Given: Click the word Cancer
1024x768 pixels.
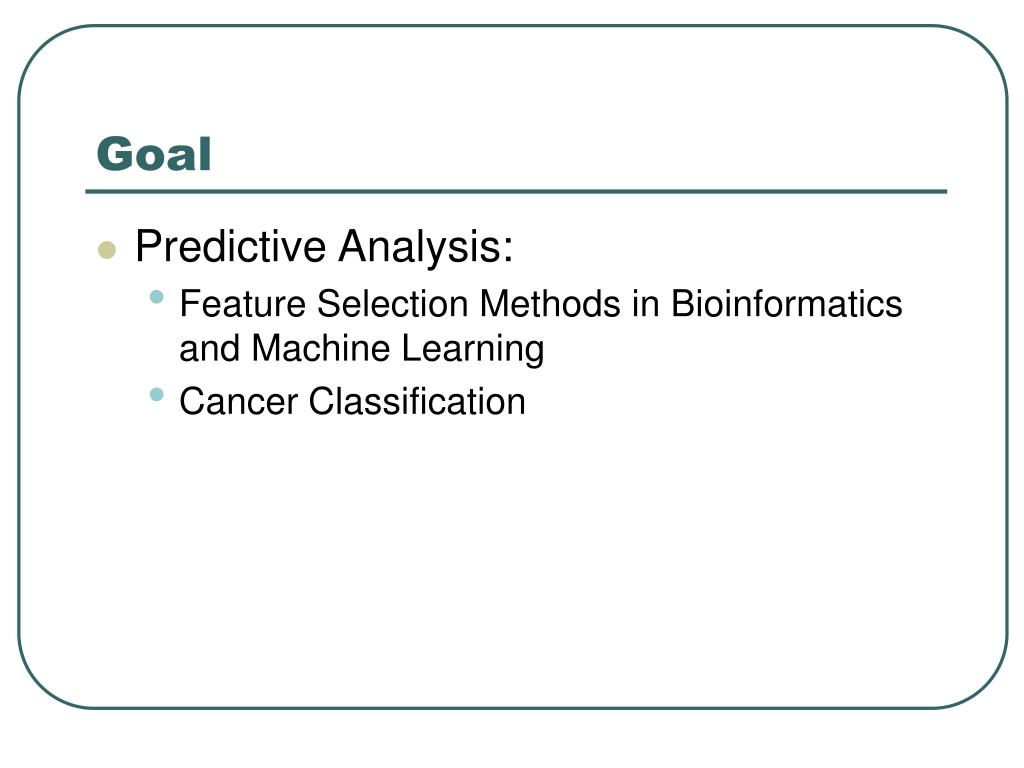Looking at the screenshot, I should pos(238,401).
